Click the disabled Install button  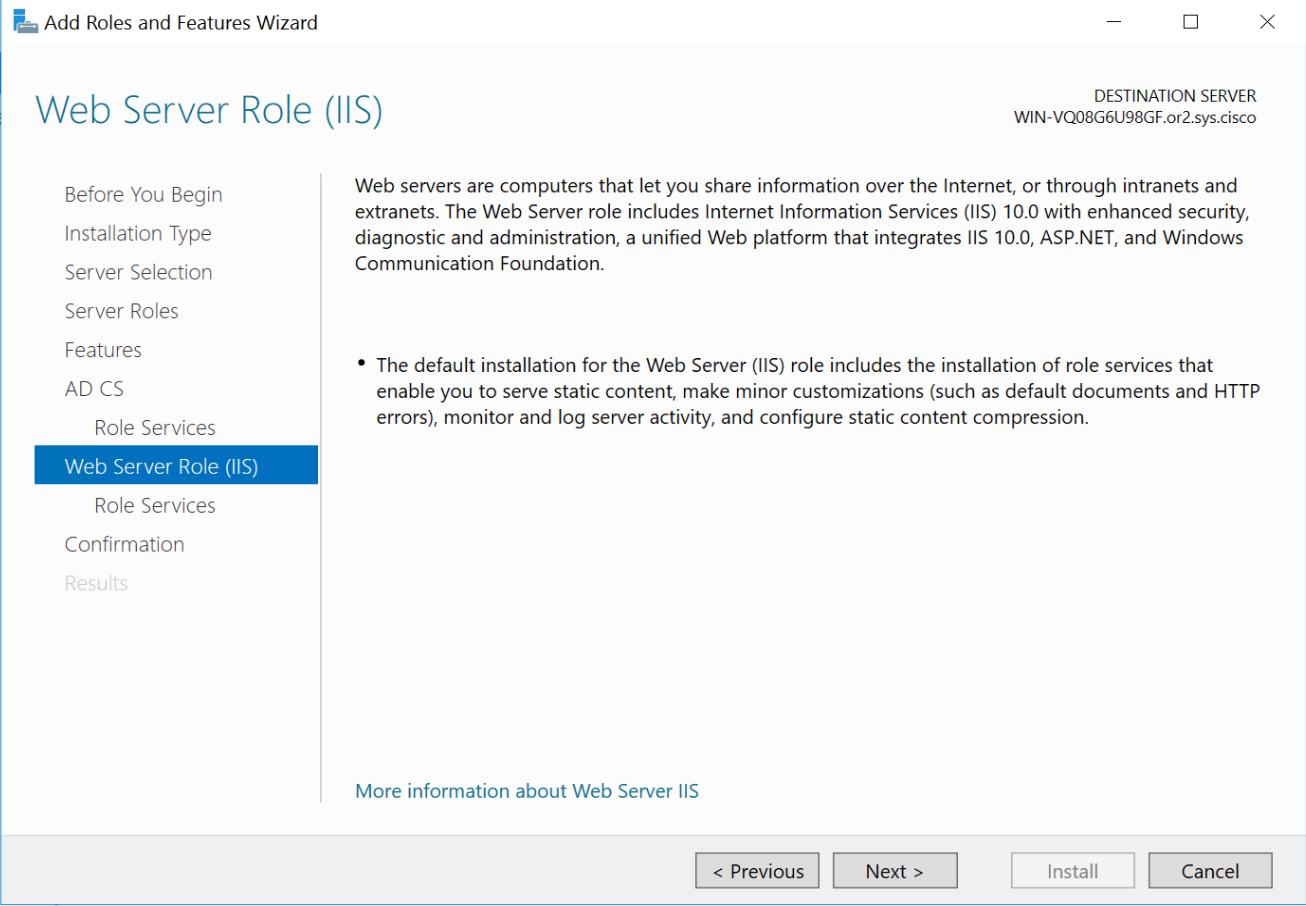click(1072, 871)
